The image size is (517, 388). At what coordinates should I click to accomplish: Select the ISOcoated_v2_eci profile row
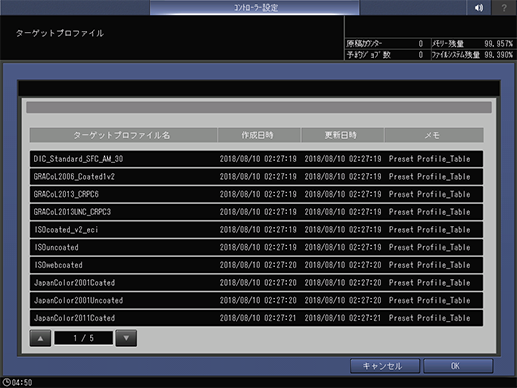click(x=256, y=229)
